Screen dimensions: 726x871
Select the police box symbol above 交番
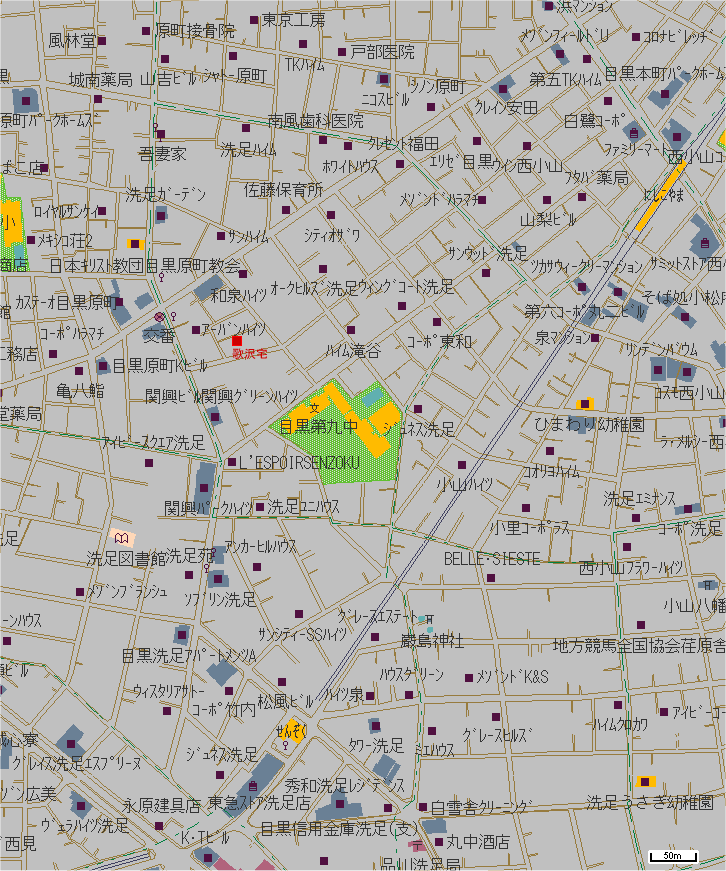coord(158,317)
